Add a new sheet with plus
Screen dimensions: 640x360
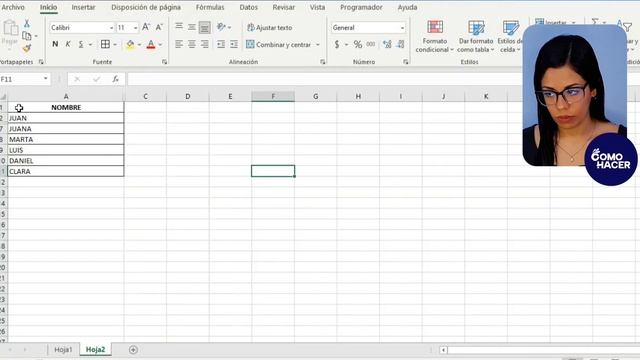pos(133,350)
